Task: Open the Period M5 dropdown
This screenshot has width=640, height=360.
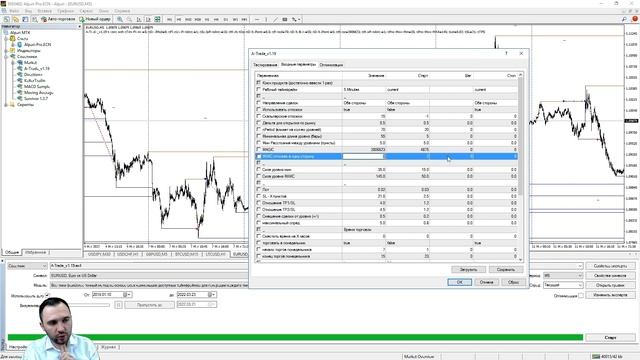Action: [563, 276]
